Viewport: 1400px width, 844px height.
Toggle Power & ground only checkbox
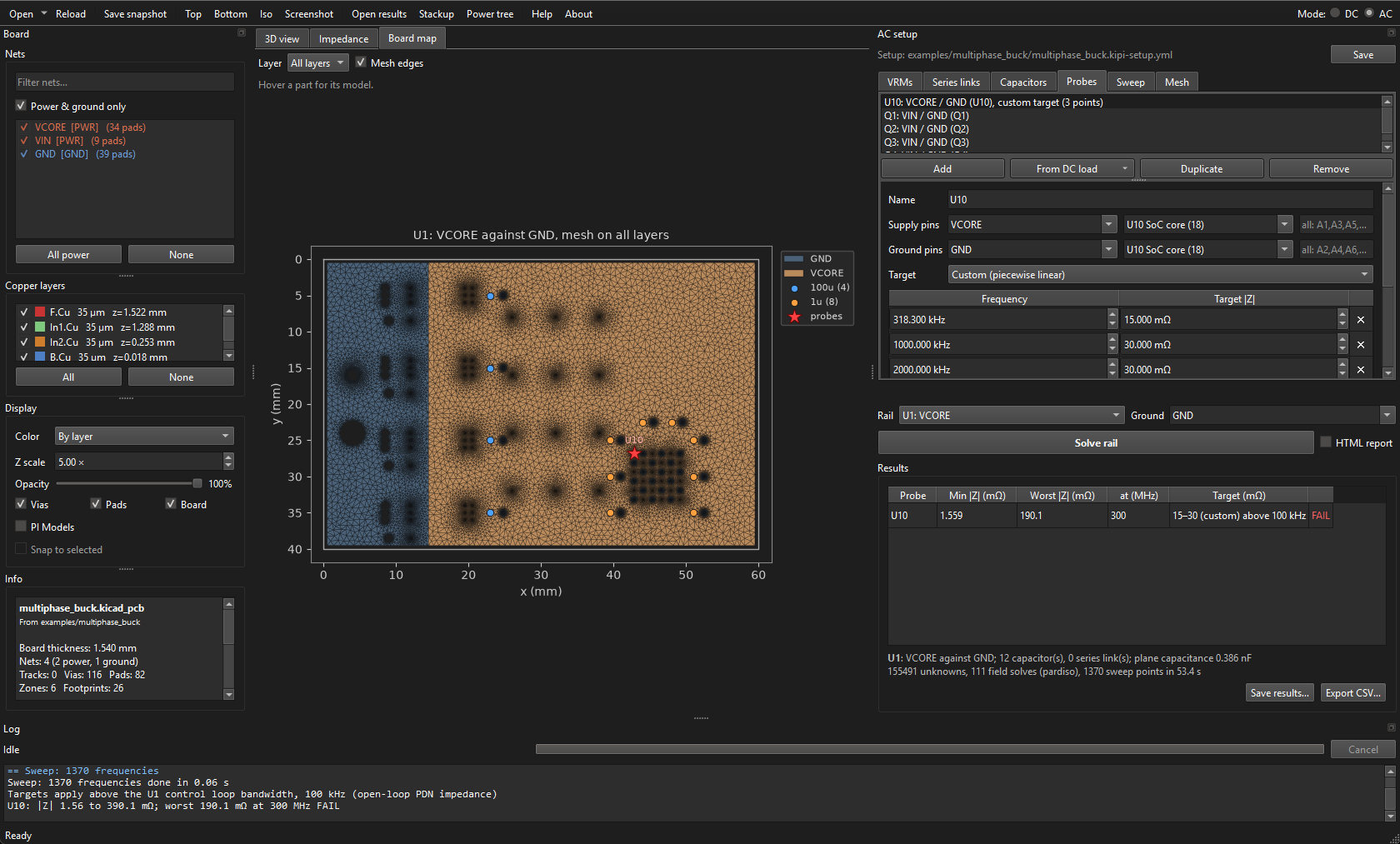[21, 106]
